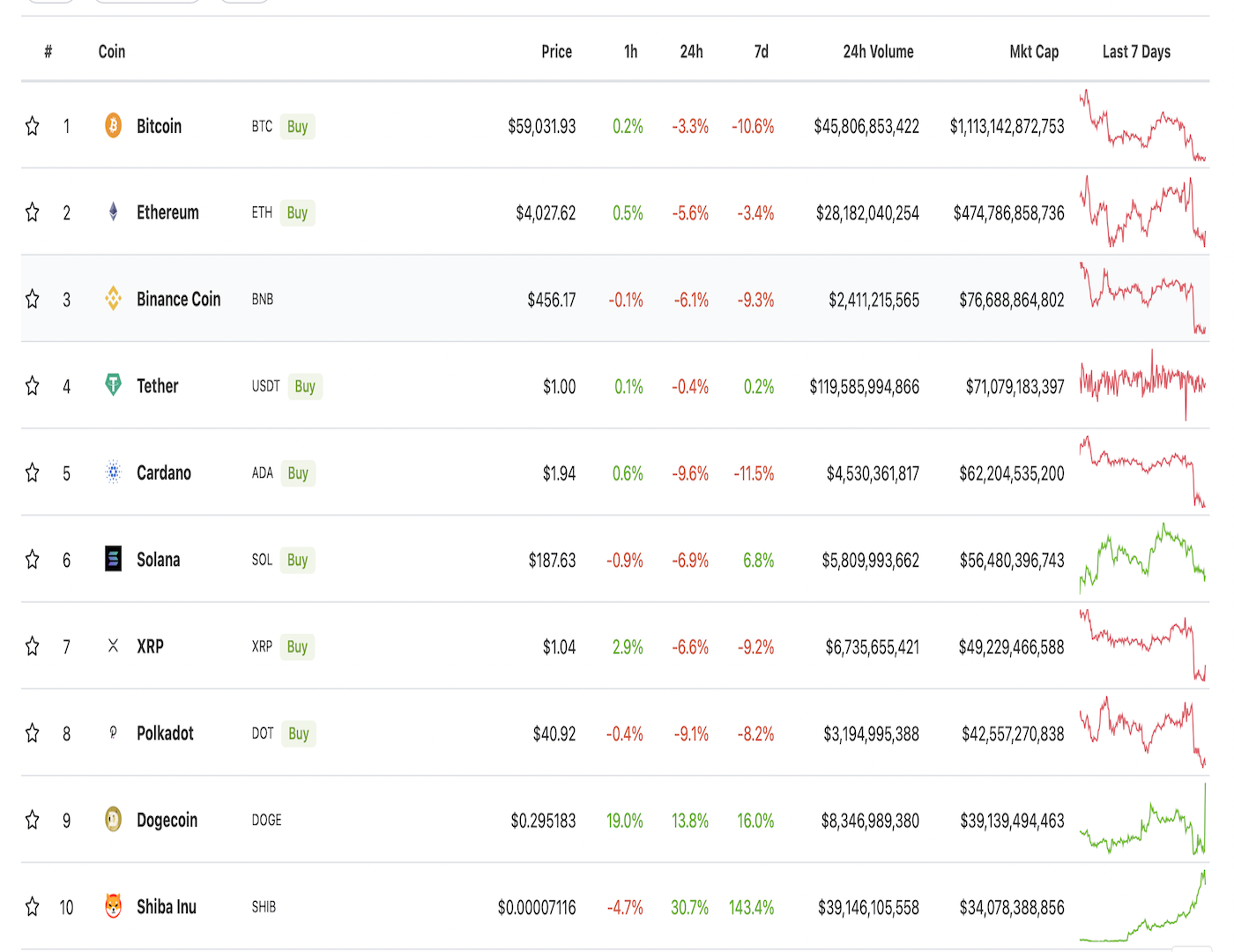
Task: Star Dogecoin as a favorite
Action: [33, 820]
